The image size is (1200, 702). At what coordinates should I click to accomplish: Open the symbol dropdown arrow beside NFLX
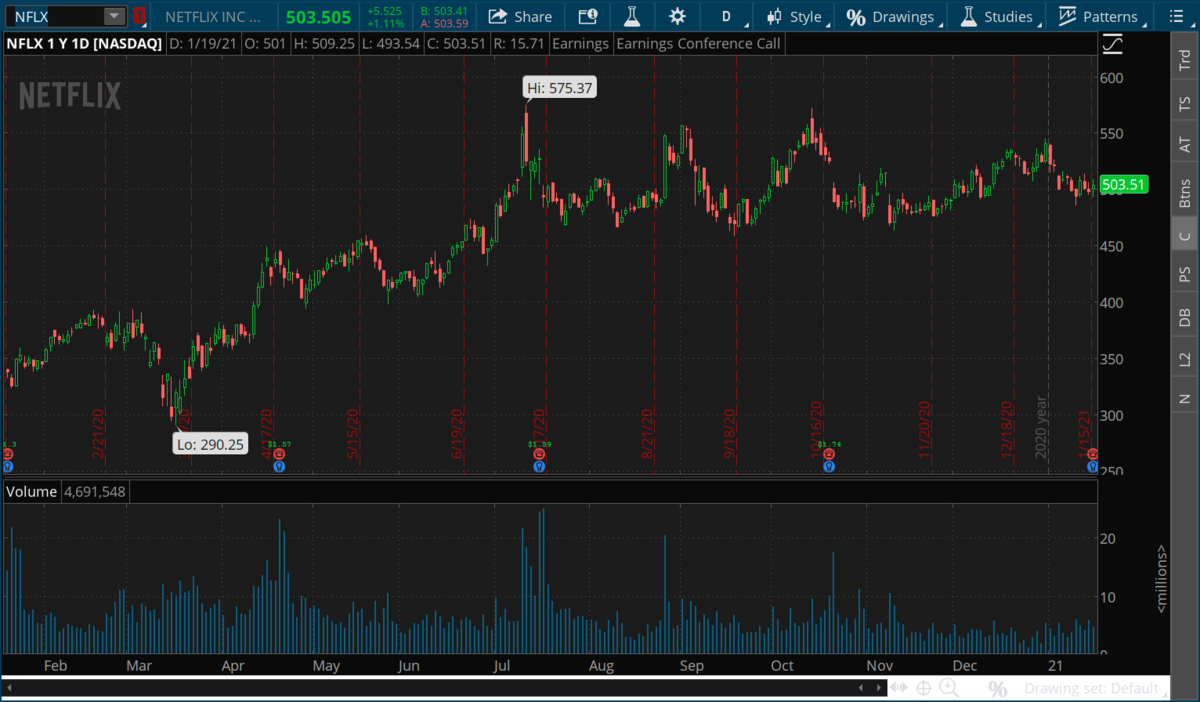[114, 16]
